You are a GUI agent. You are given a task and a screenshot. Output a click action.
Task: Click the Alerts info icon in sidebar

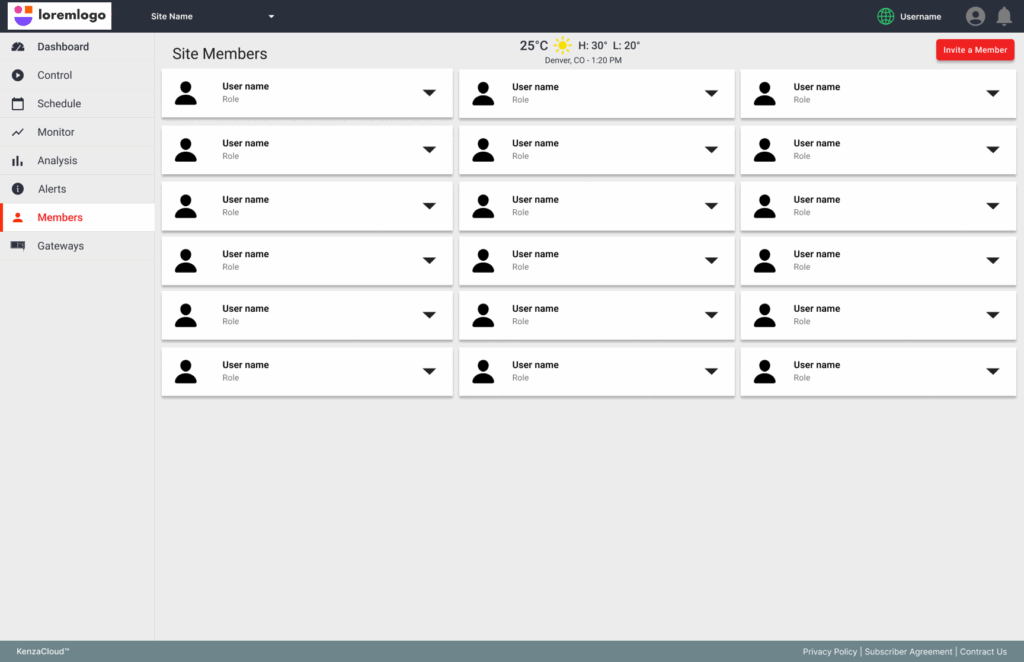pyautogui.click(x=18, y=189)
